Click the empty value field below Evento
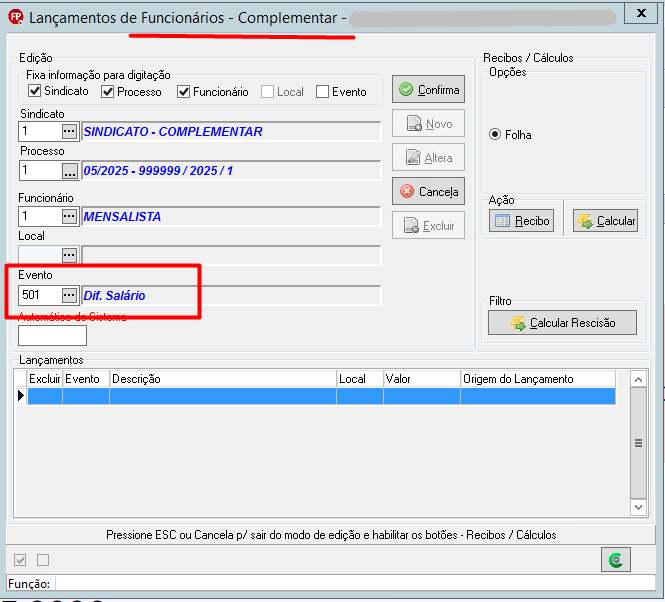 point(53,336)
